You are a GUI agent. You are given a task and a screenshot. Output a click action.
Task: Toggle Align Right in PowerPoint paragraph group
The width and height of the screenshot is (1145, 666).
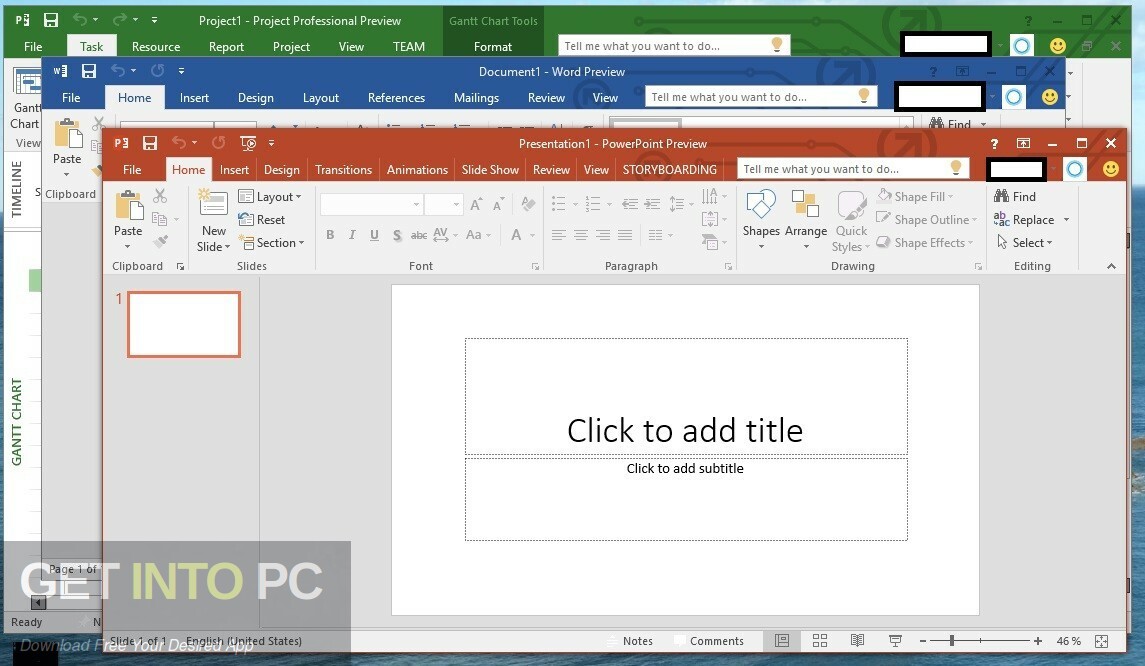[x=603, y=234]
